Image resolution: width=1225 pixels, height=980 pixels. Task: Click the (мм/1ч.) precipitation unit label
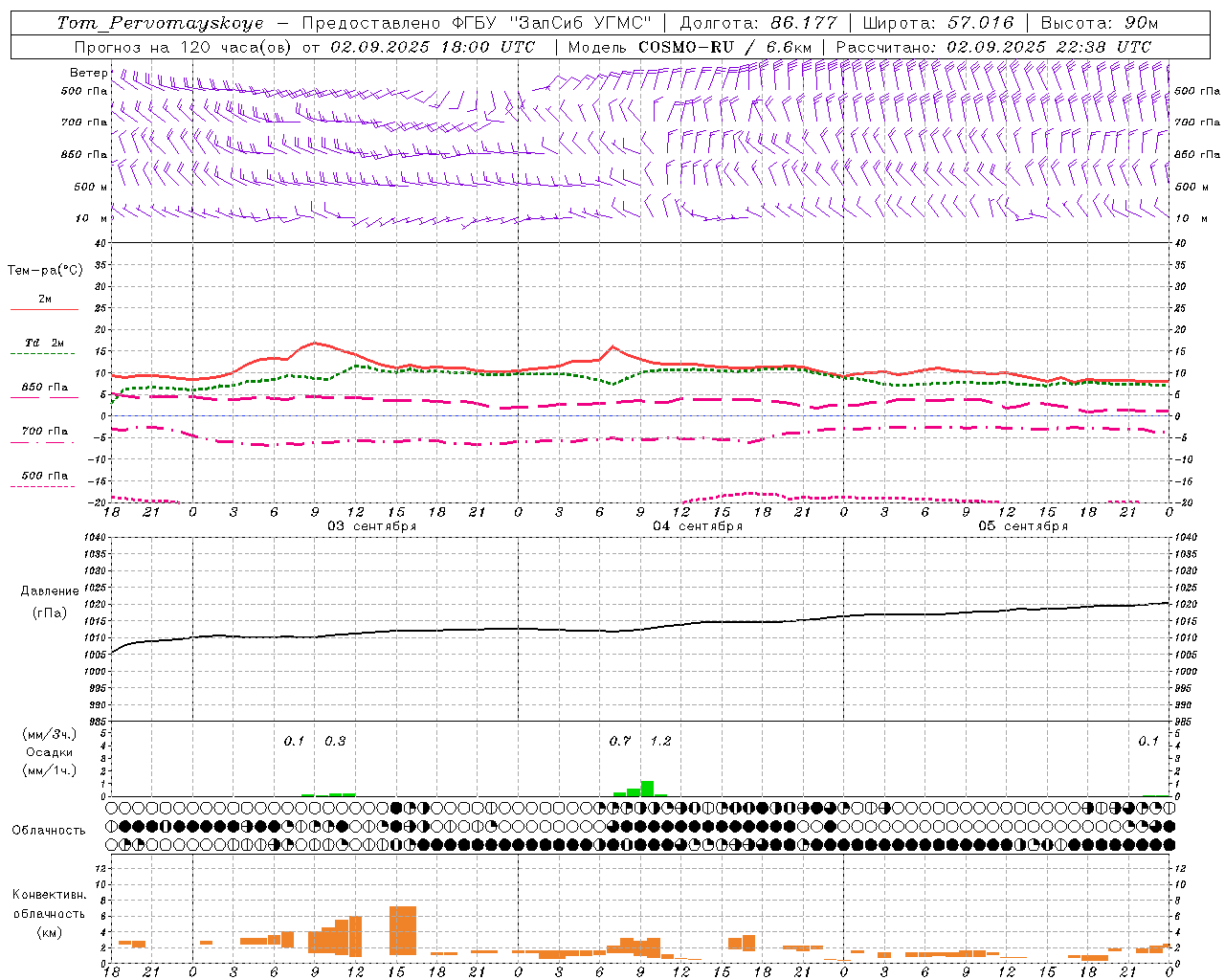(x=49, y=770)
